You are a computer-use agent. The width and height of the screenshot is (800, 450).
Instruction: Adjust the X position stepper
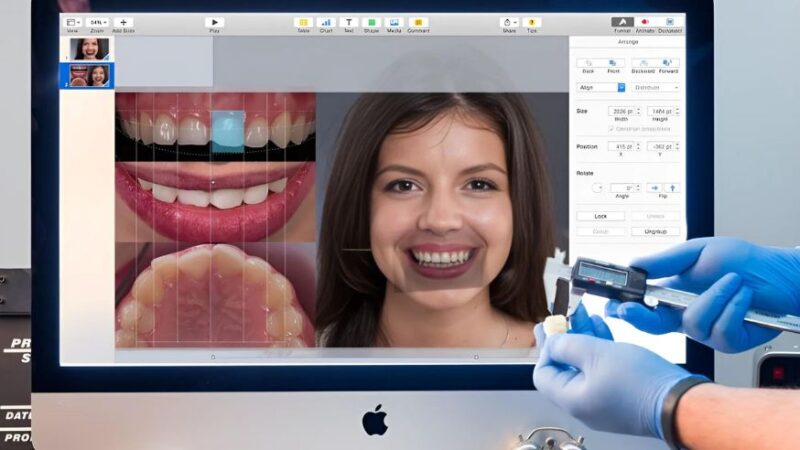(638, 146)
